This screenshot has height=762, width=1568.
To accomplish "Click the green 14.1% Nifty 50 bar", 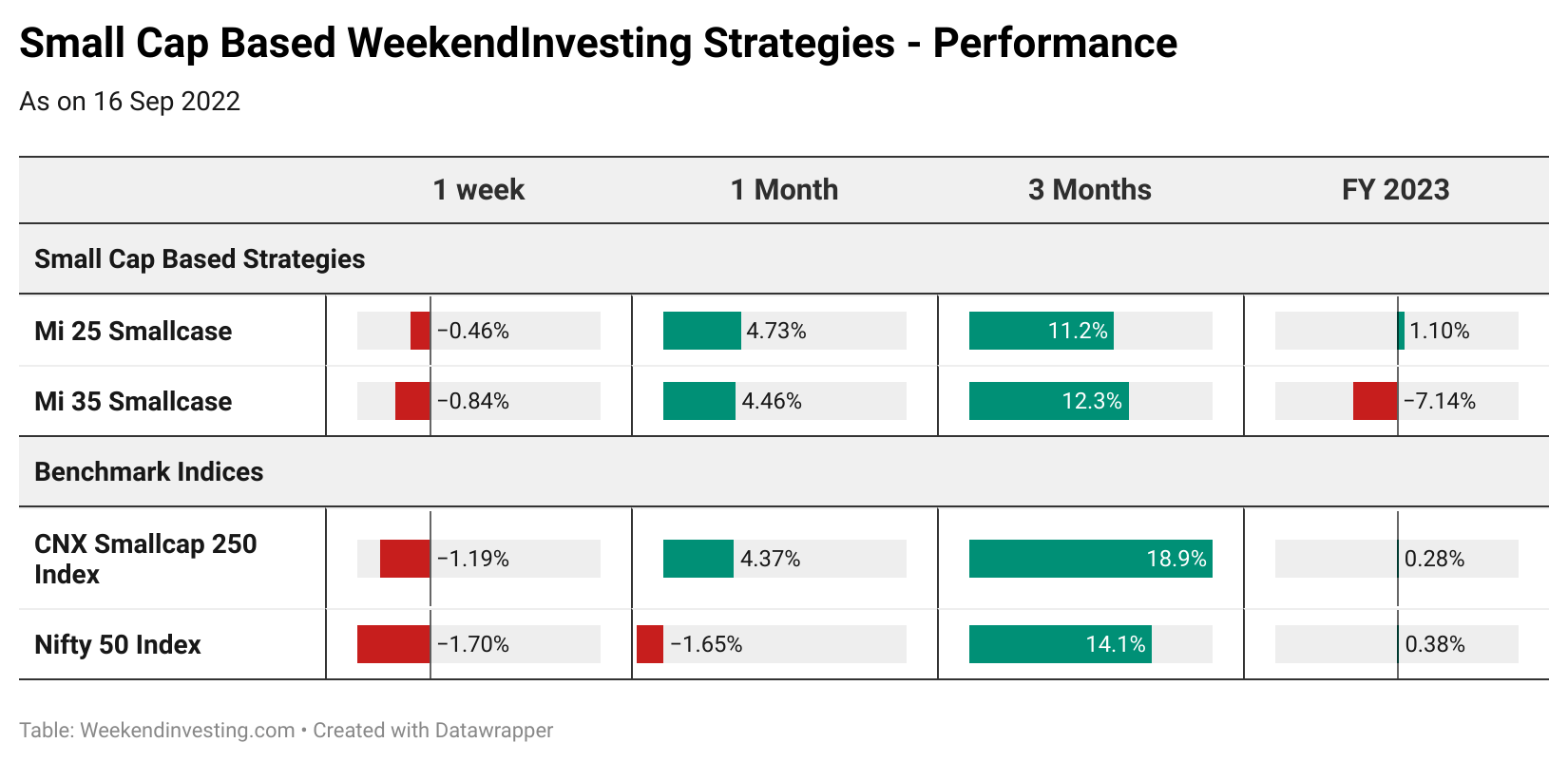I will (x=1060, y=644).
